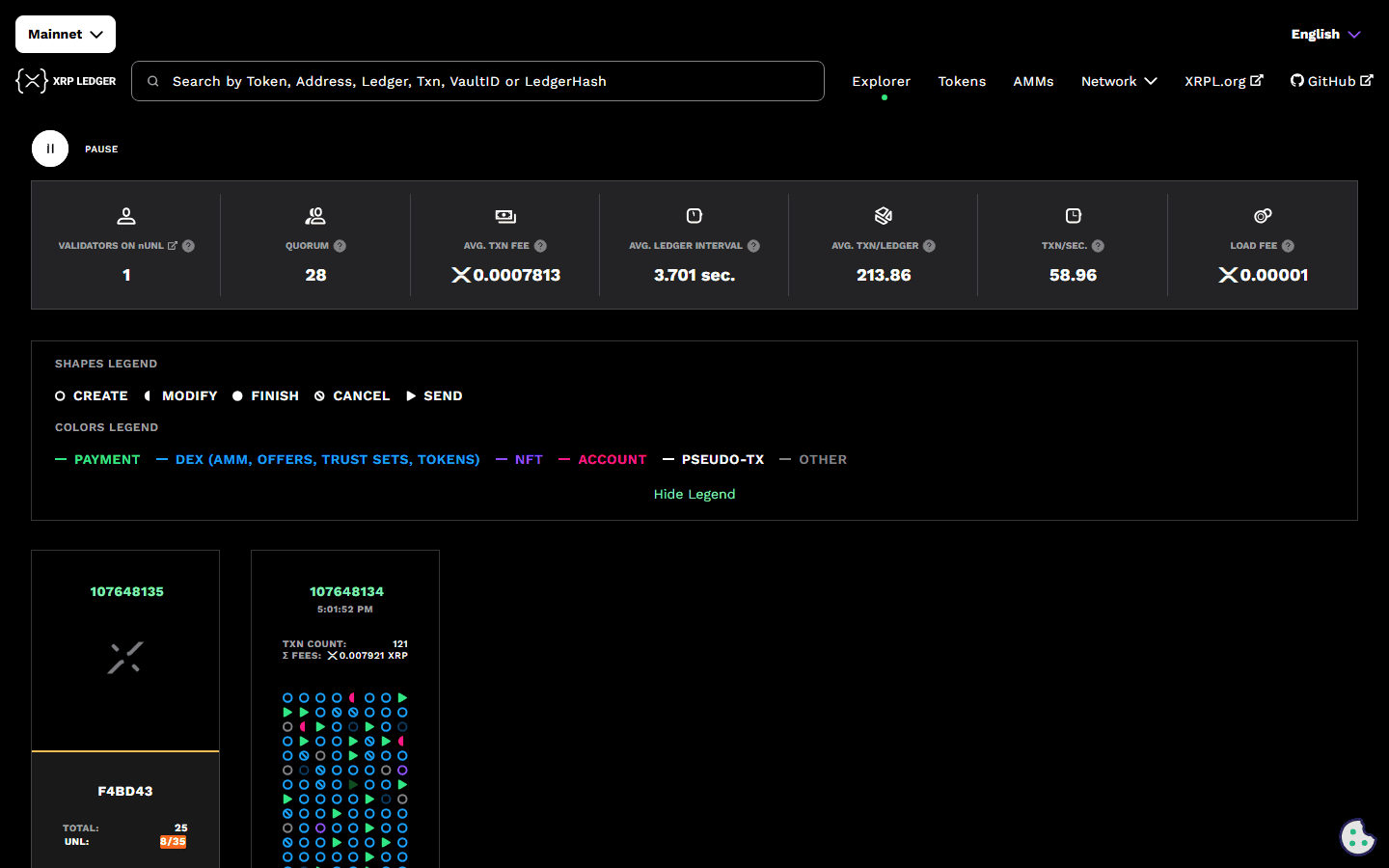Screen dimensions: 1389x868
Task: Click help icon beside Avg. Txn Fee
Action: point(540,246)
